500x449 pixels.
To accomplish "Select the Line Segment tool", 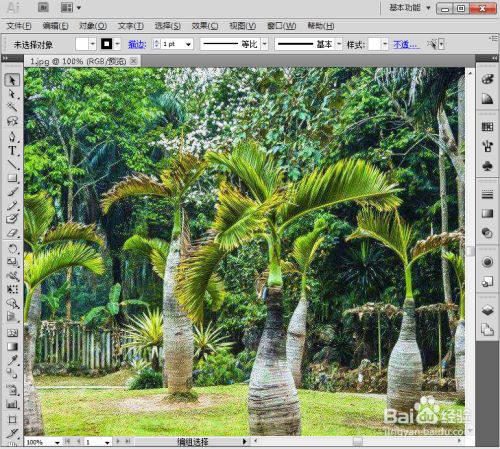I will [x=12, y=164].
